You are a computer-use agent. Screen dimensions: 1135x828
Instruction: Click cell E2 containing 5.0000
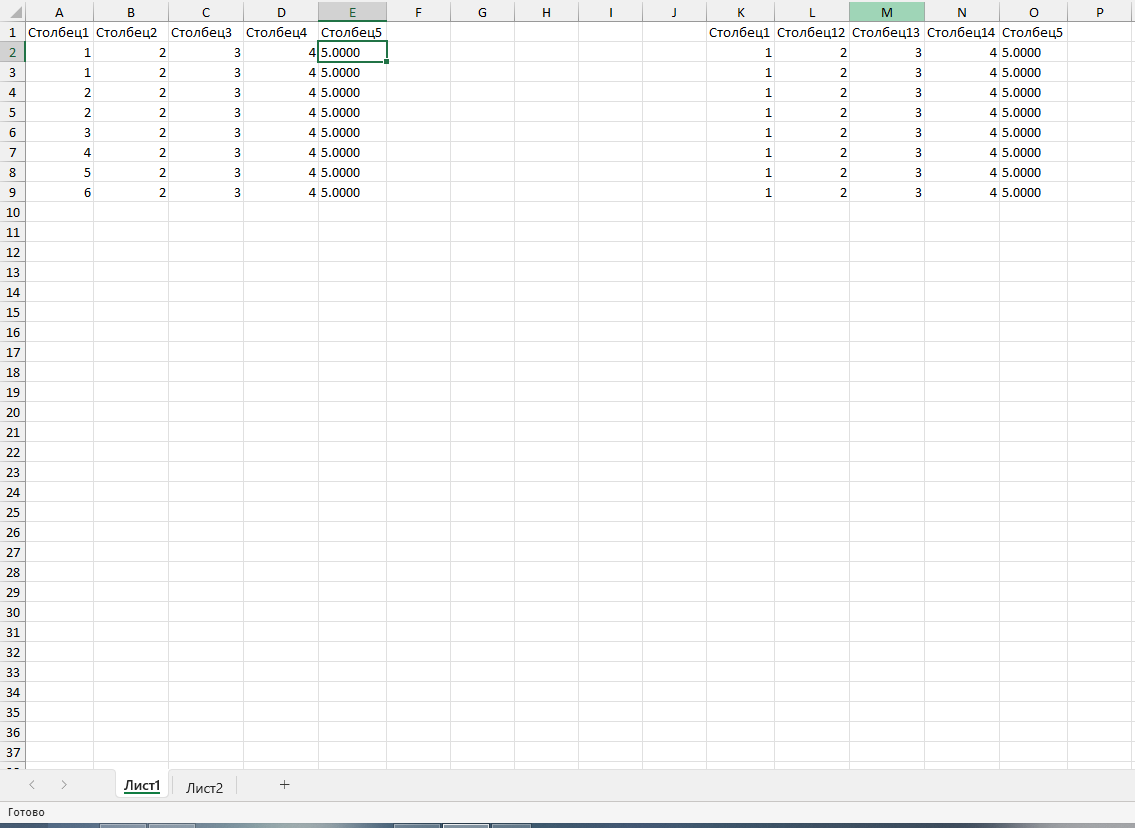coord(351,52)
